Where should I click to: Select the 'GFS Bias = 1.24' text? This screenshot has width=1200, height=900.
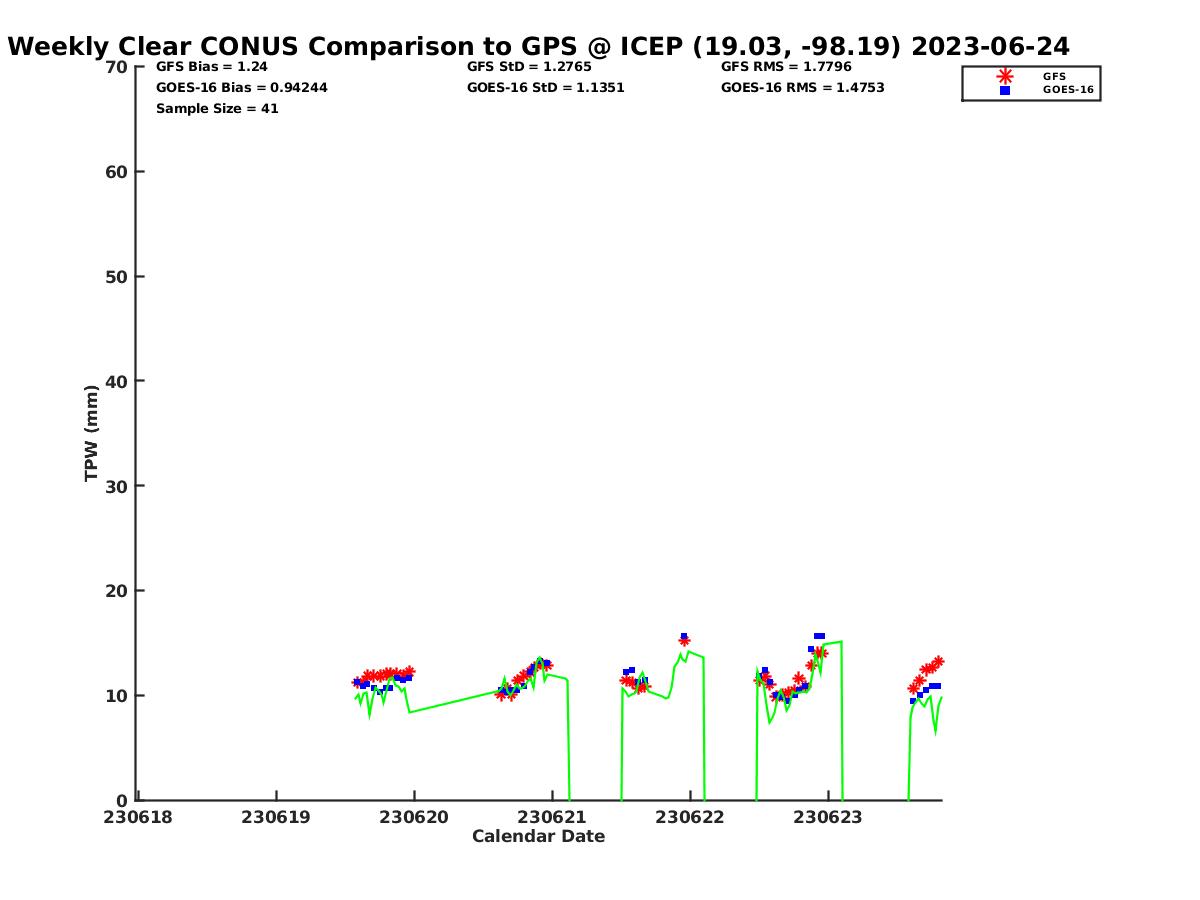(x=212, y=67)
